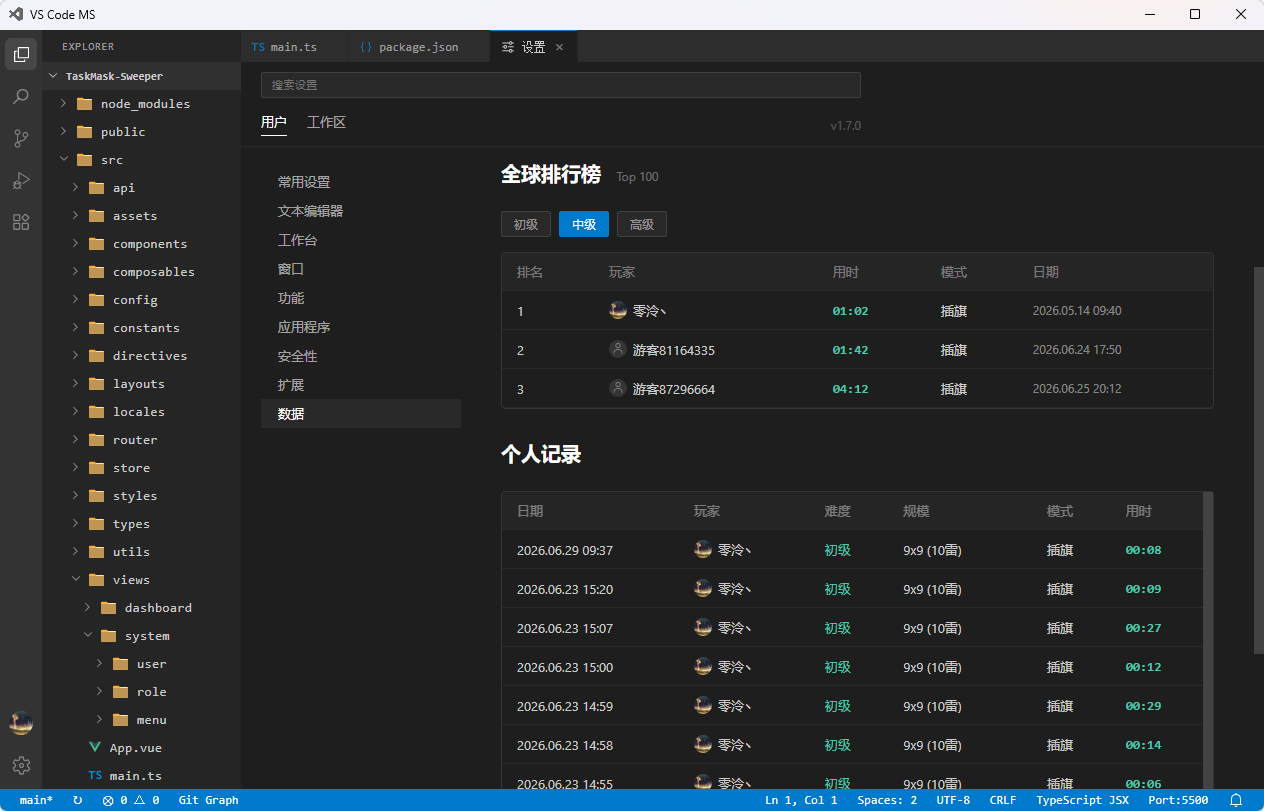The image size is (1264, 811).
Task: Click the Manage gear icon in activity bar
Action: 21,765
